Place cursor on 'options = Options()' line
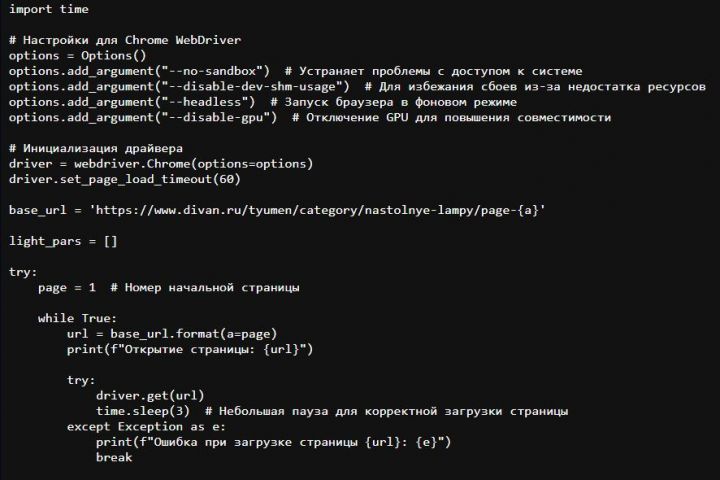 77,56
